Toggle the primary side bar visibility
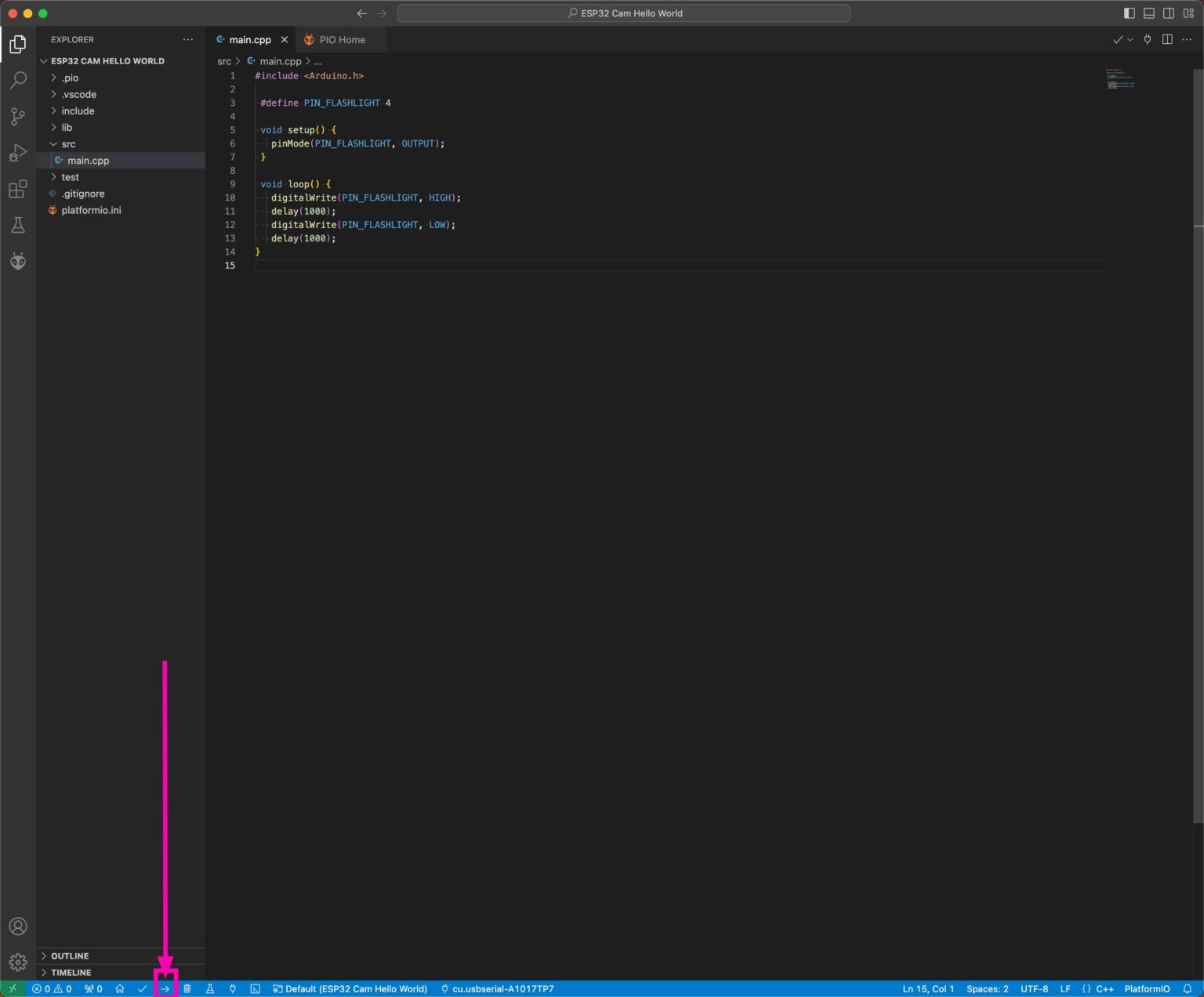This screenshot has width=1204, height=997. click(x=1129, y=13)
